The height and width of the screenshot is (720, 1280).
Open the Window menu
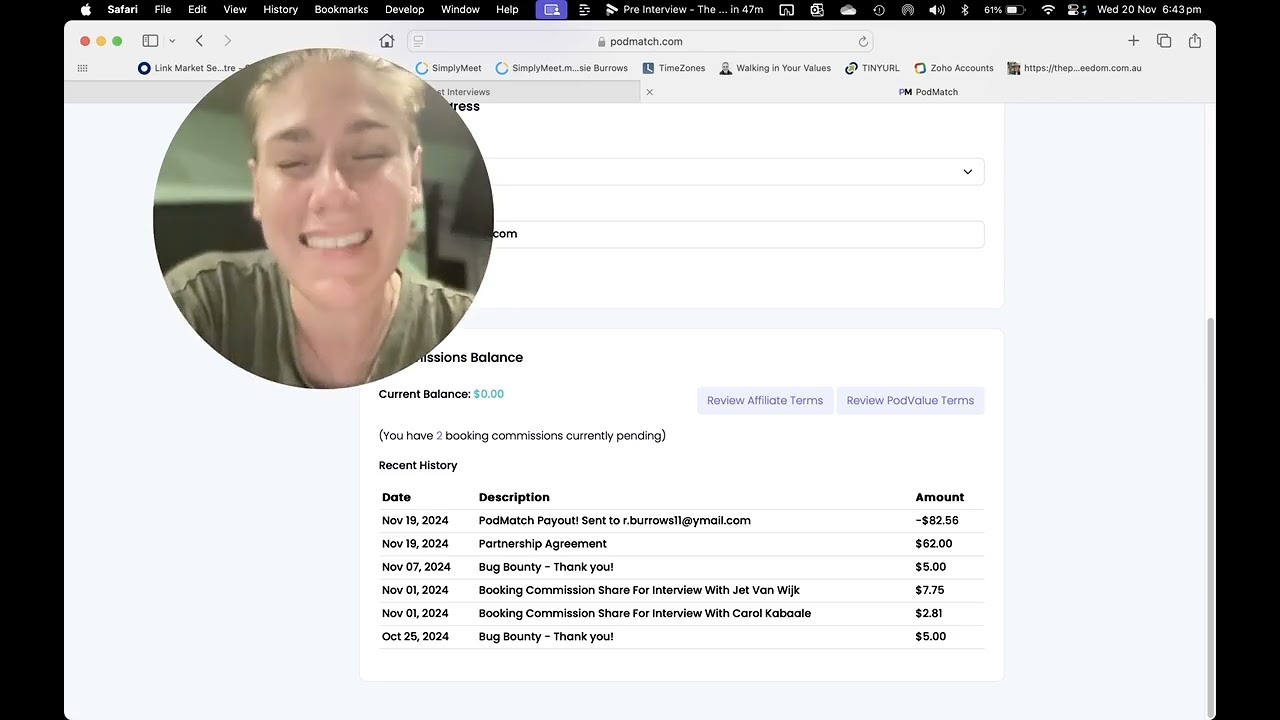[x=460, y=10]
